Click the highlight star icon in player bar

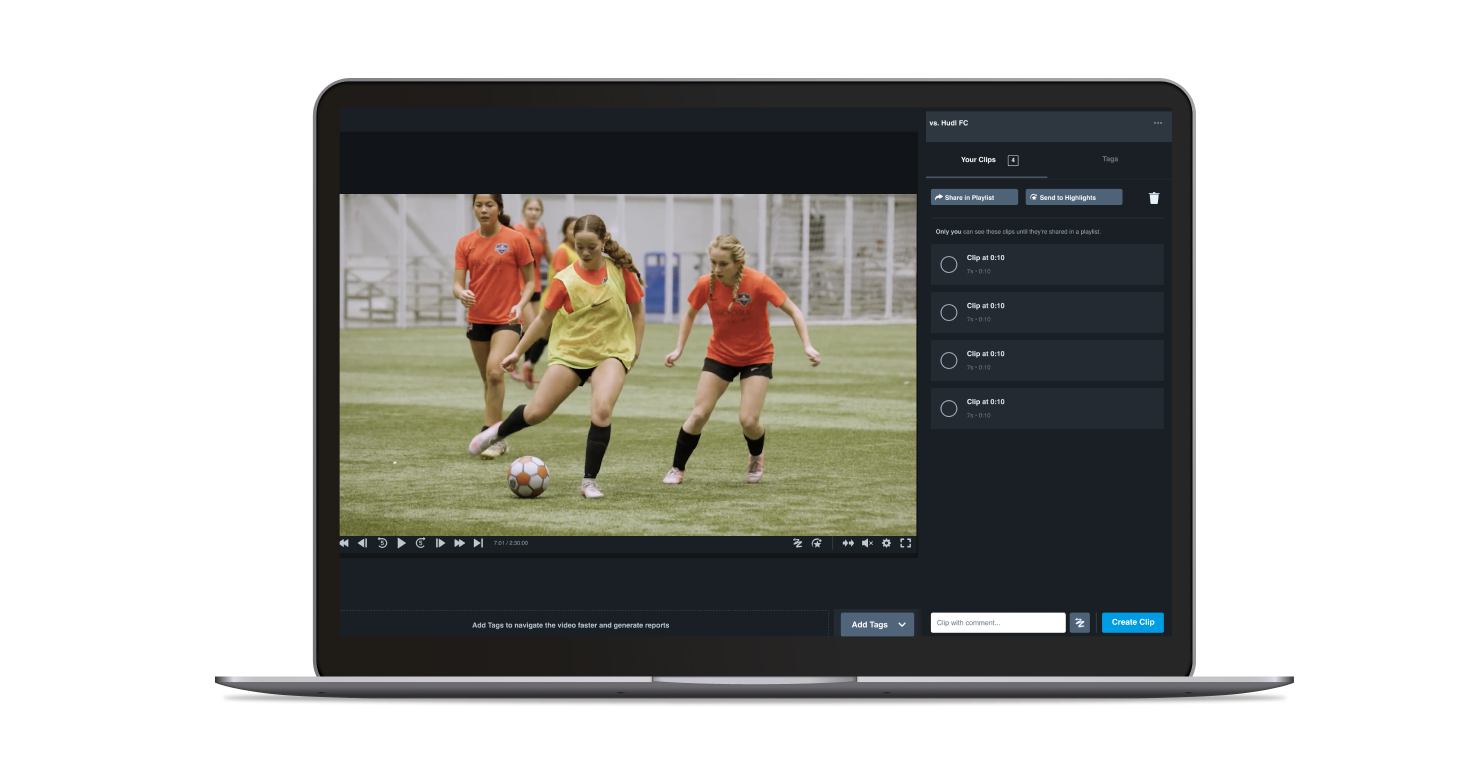tap(817, 543)
